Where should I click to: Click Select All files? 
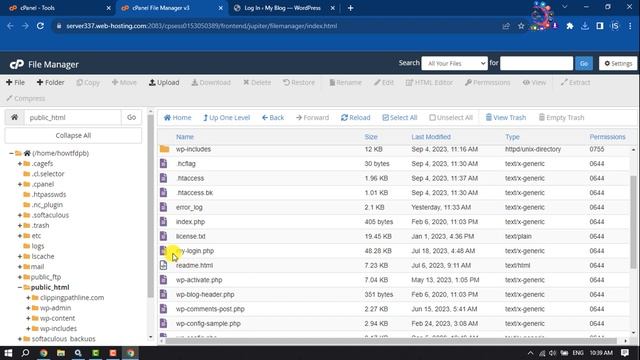[x=400, y=118]
